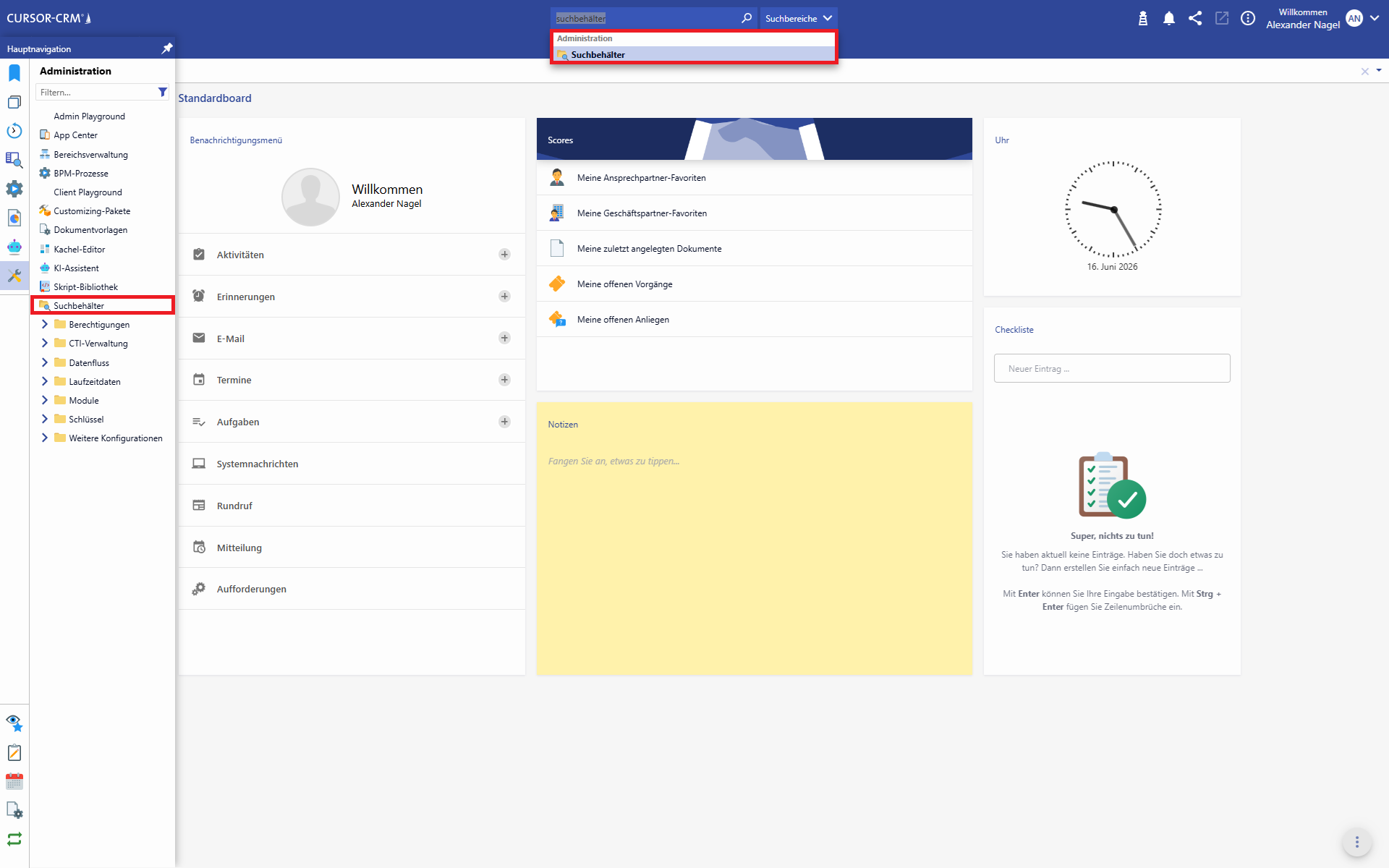
Task: Open Meine zuletzt angelegten Dokumente
Action: coord(755,248)
